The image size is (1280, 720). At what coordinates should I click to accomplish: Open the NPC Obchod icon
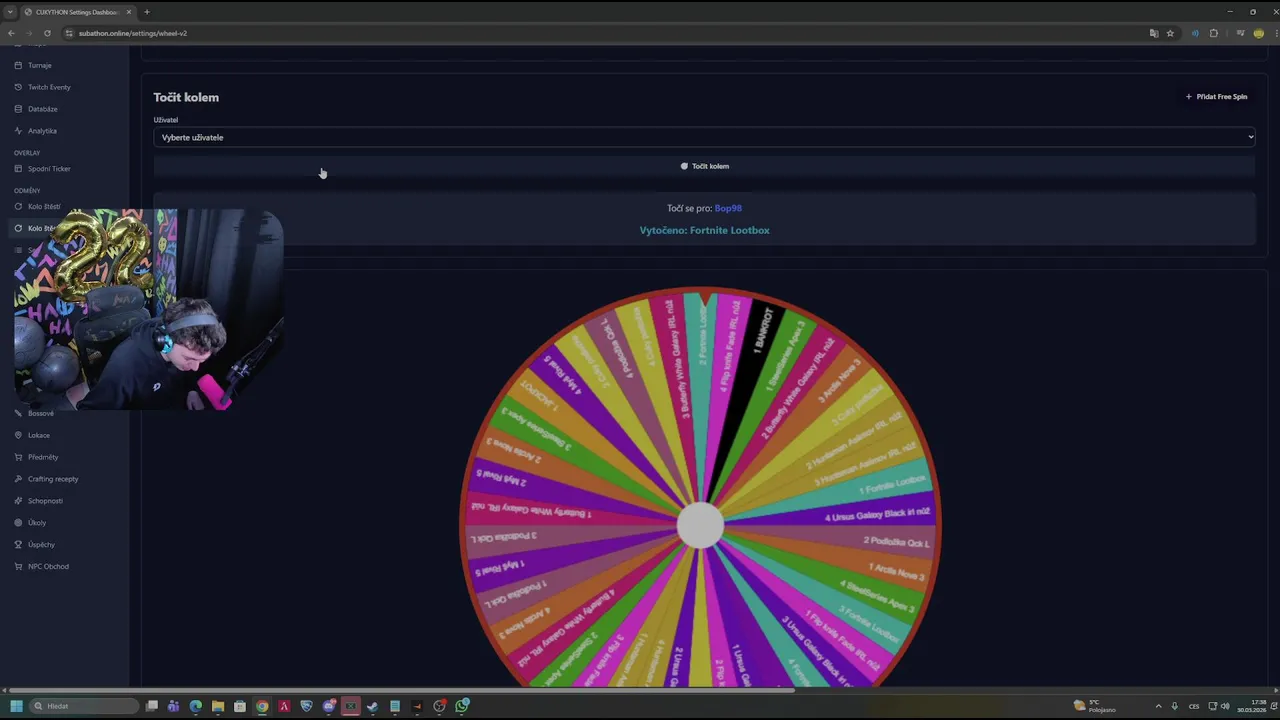click(18, 567)
